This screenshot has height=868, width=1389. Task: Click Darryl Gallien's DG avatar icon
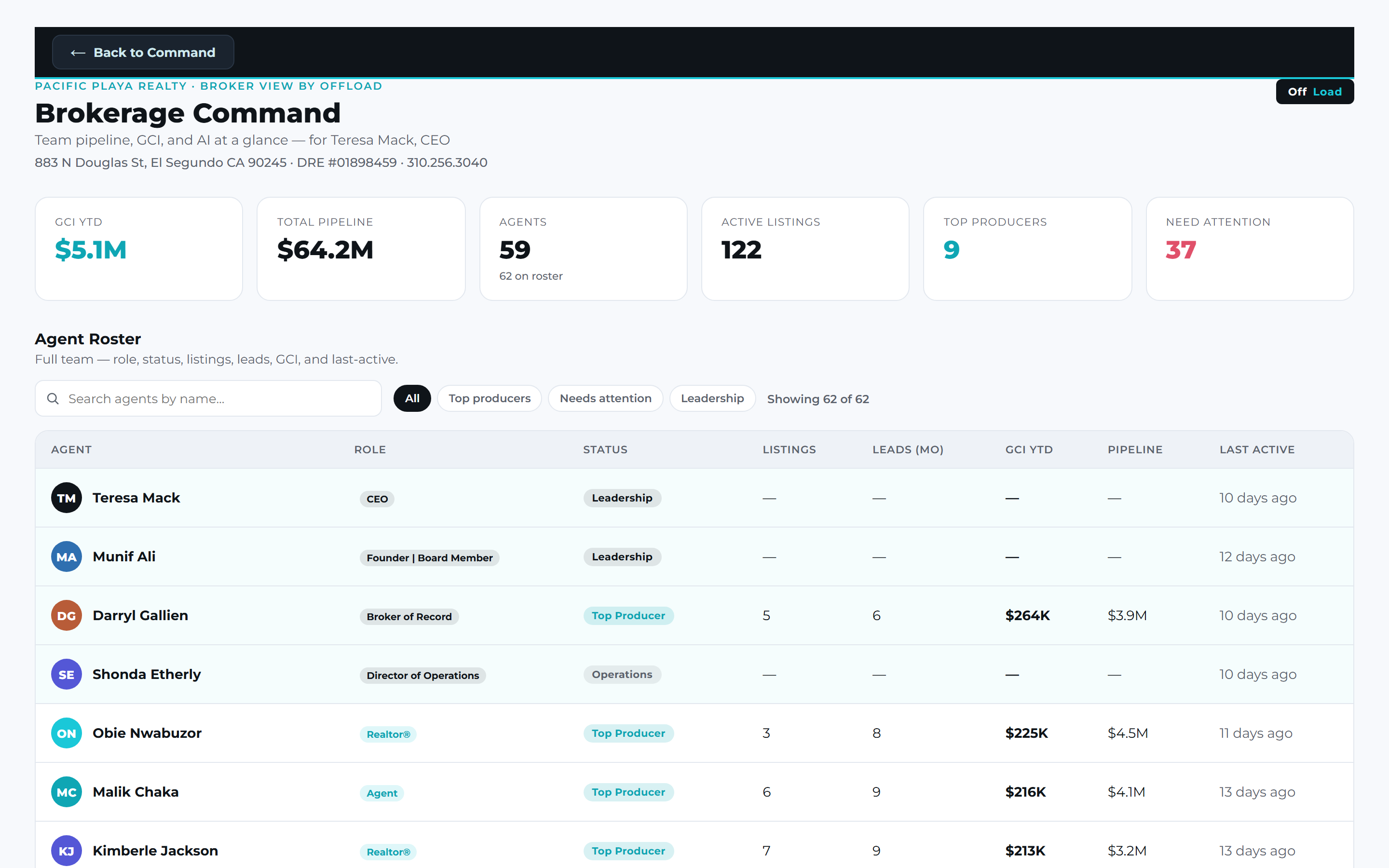[x=66, y=615]
